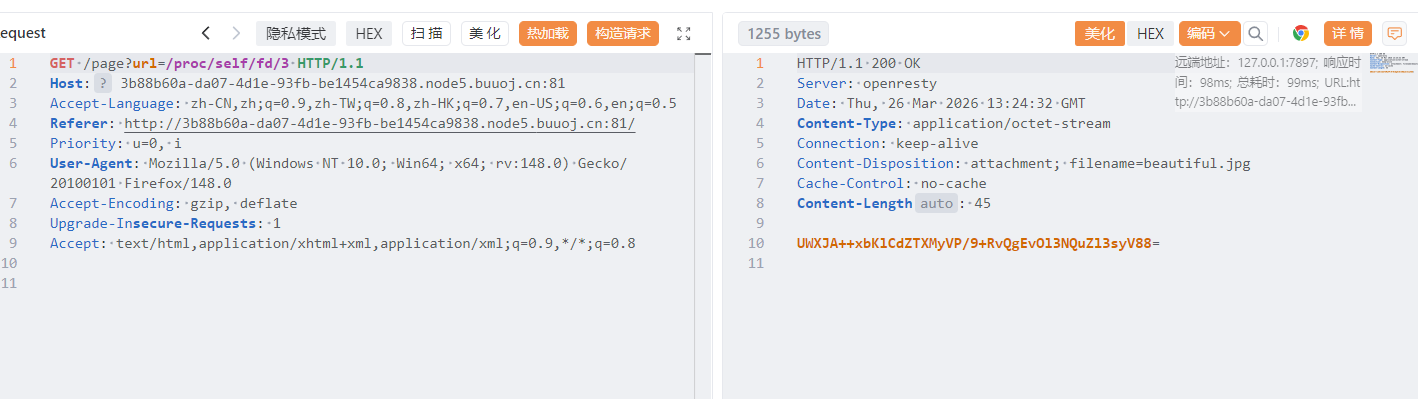Click the Date header in response
1418x399 pixels.
[941, 103]
